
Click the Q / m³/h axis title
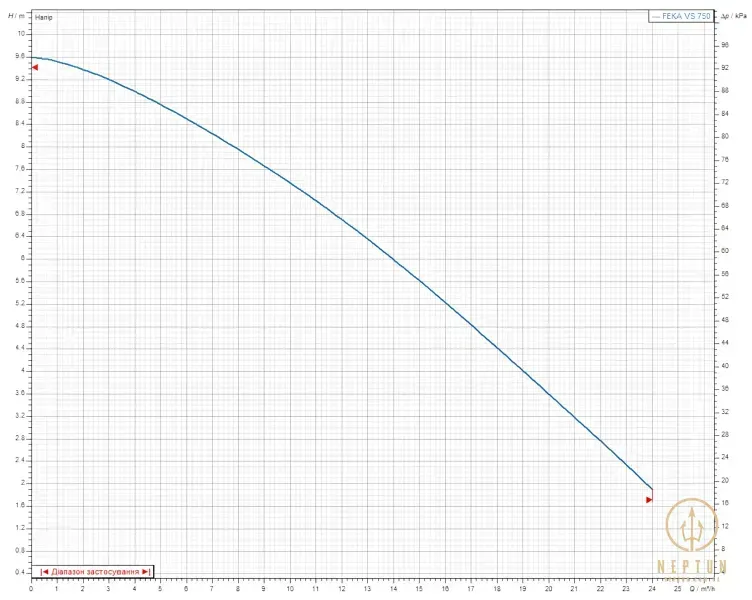click(702, 588)
